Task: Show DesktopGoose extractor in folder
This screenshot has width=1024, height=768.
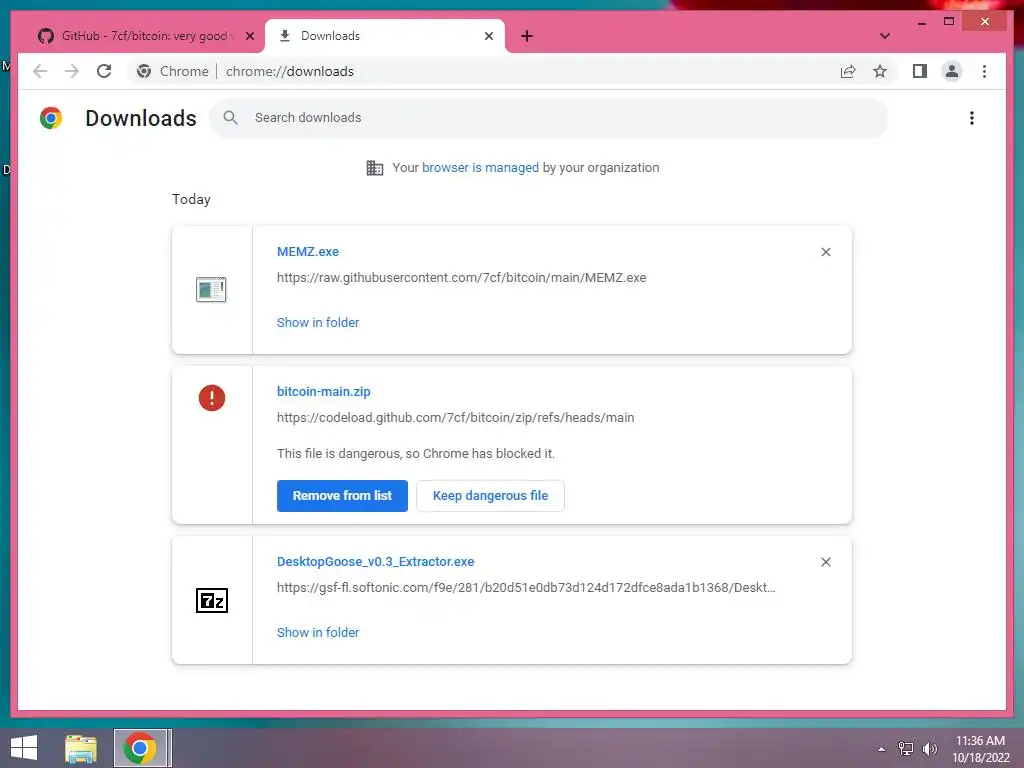Action: coord(318,633)
